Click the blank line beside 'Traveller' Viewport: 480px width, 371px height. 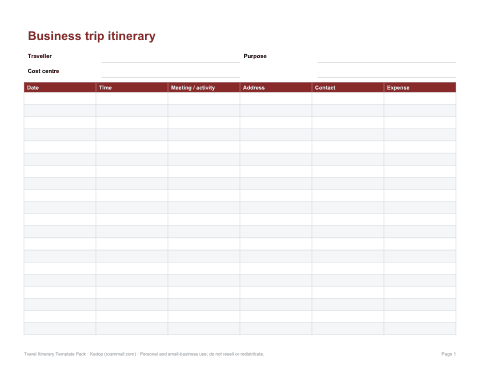tap(171, 57)
